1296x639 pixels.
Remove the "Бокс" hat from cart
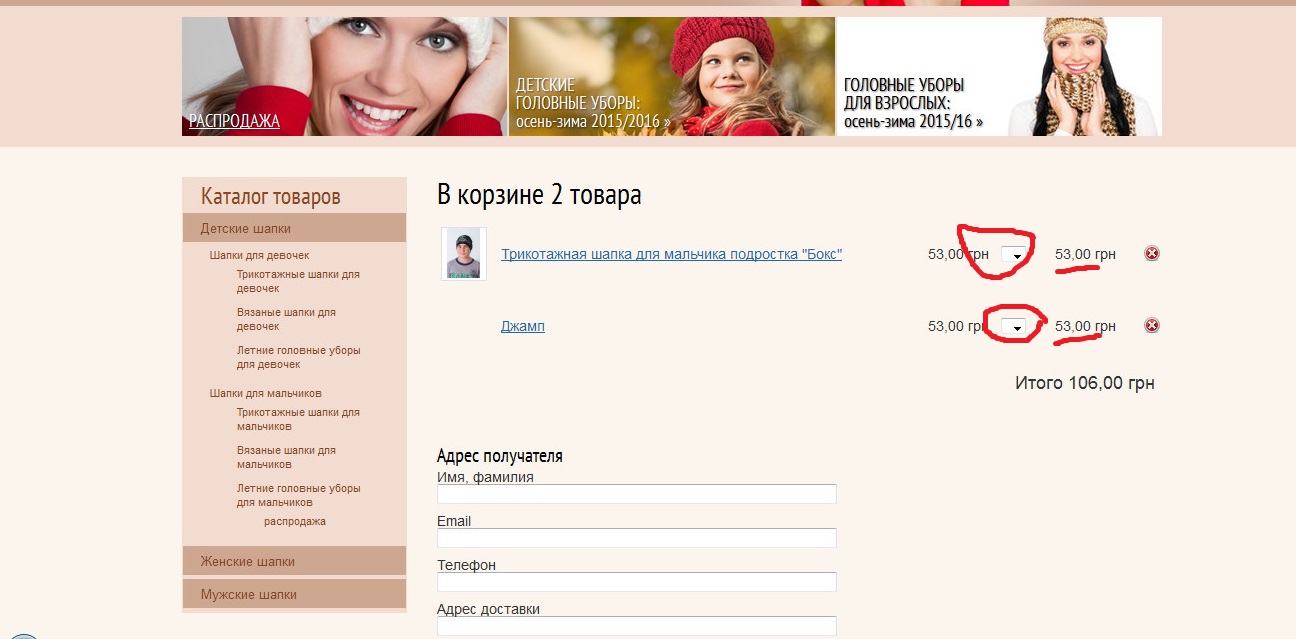tap(1151, 254)
